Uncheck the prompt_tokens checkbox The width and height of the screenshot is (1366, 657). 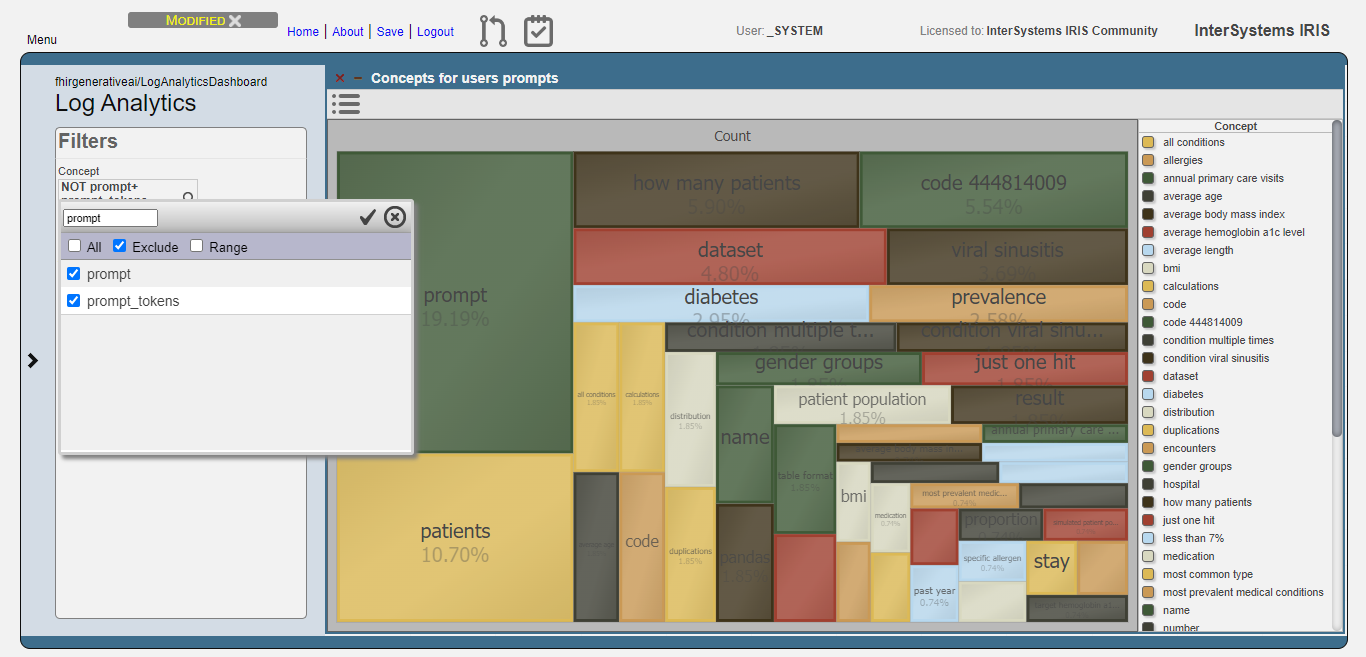coord(73,301)
